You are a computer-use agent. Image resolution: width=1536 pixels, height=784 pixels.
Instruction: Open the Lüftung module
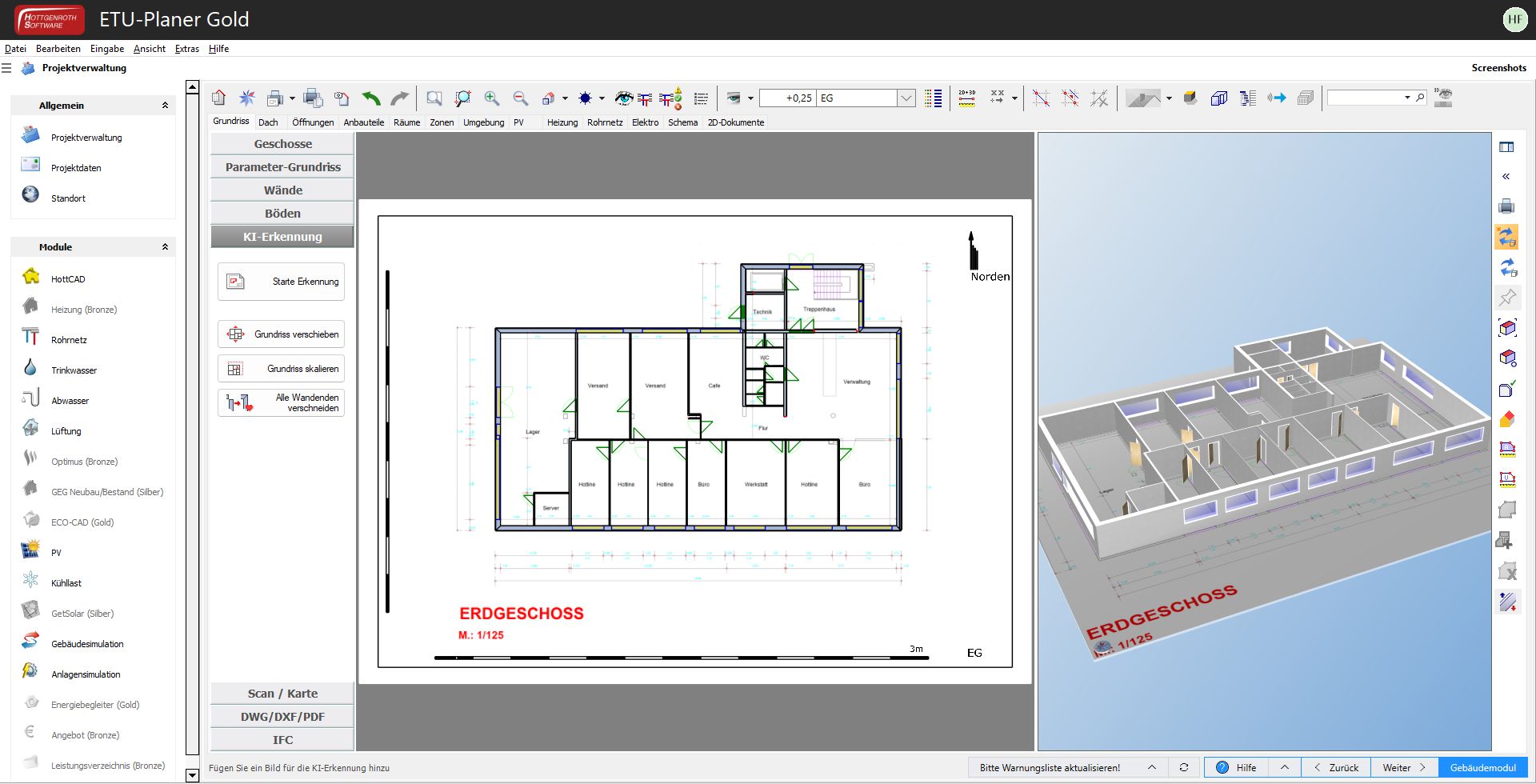66,431
